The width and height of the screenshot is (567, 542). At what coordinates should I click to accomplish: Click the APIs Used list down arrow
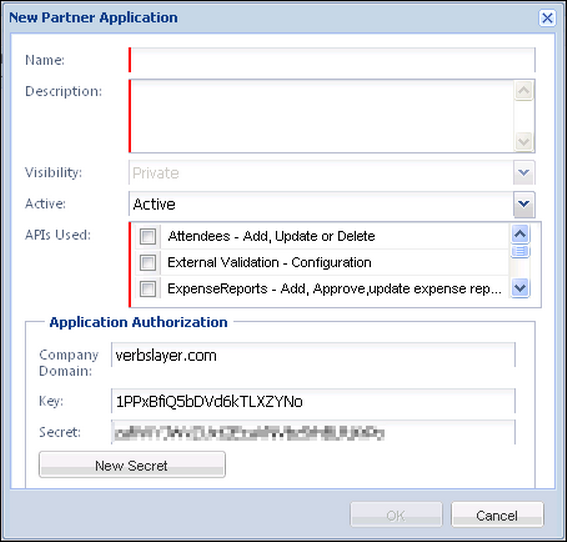pyautogui.click(x=520, y=288)
